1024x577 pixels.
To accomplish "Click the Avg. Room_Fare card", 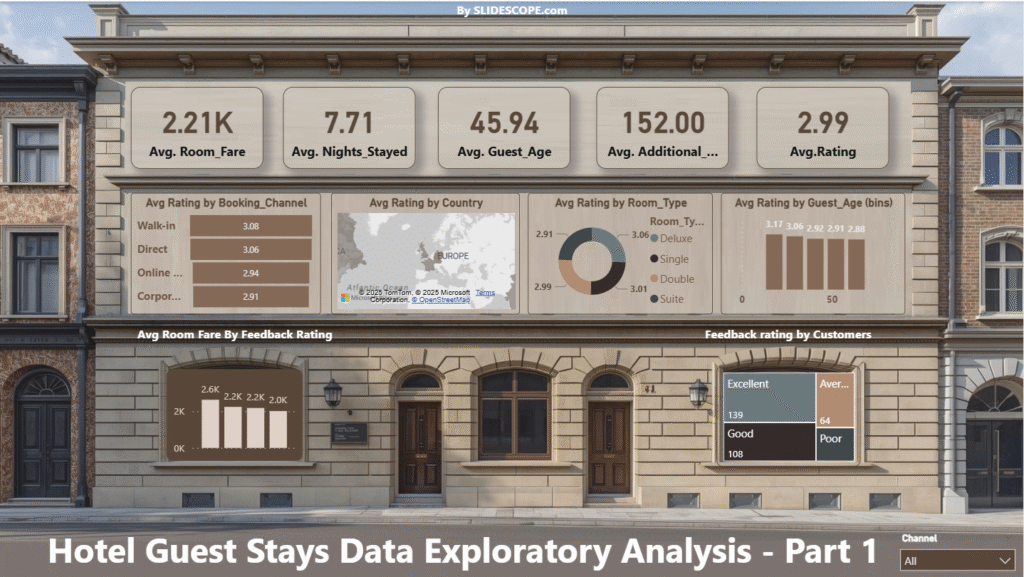I will pos(197,128).
